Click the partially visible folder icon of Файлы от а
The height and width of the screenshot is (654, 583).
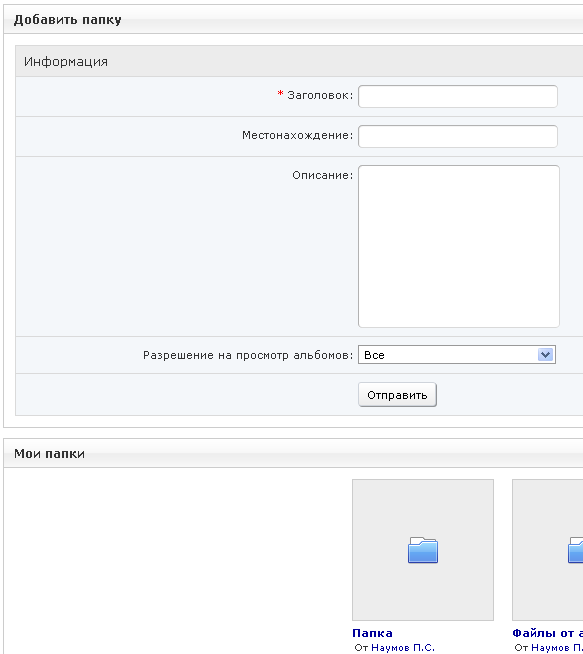coord(575,550)
